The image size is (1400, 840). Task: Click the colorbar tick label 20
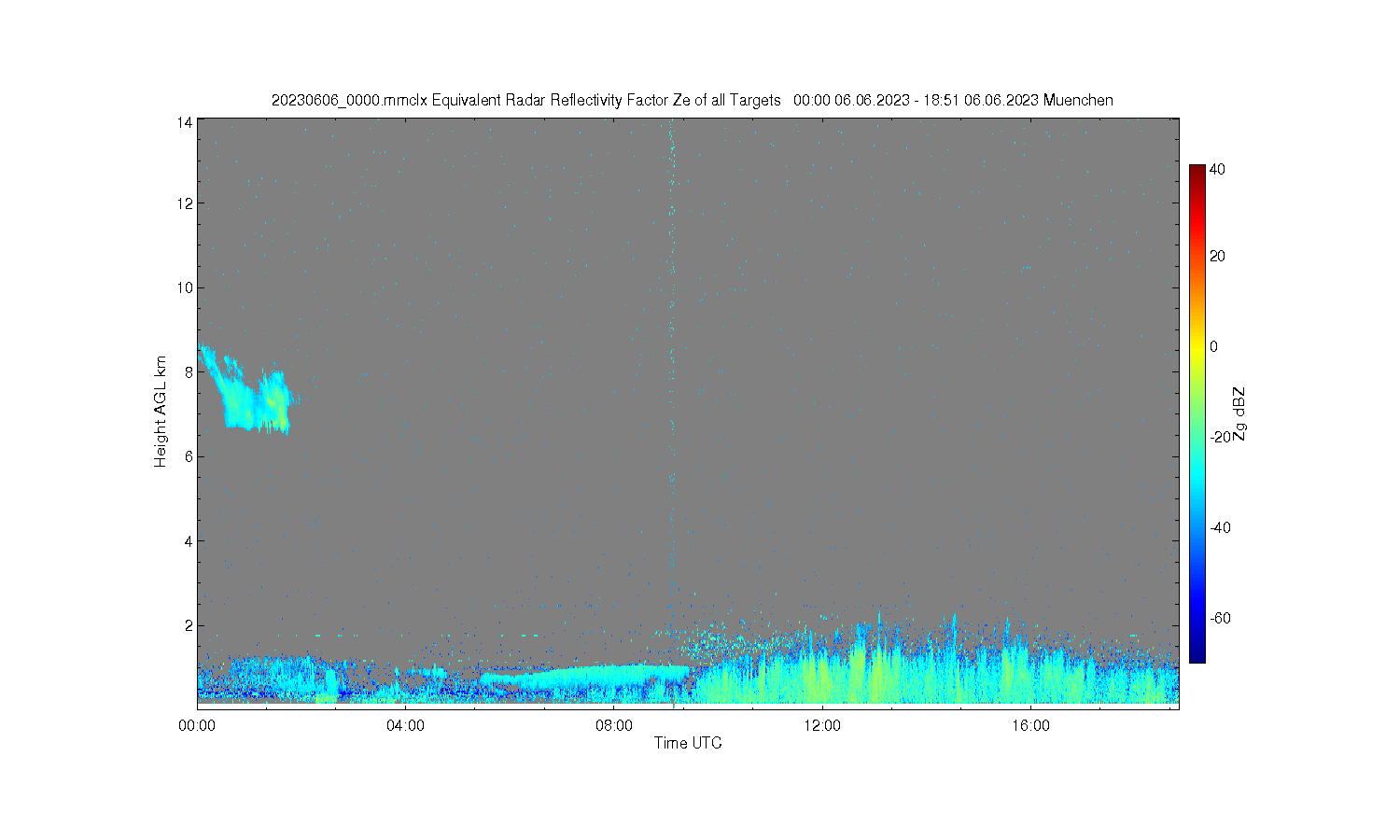[x=1217, y=256]
